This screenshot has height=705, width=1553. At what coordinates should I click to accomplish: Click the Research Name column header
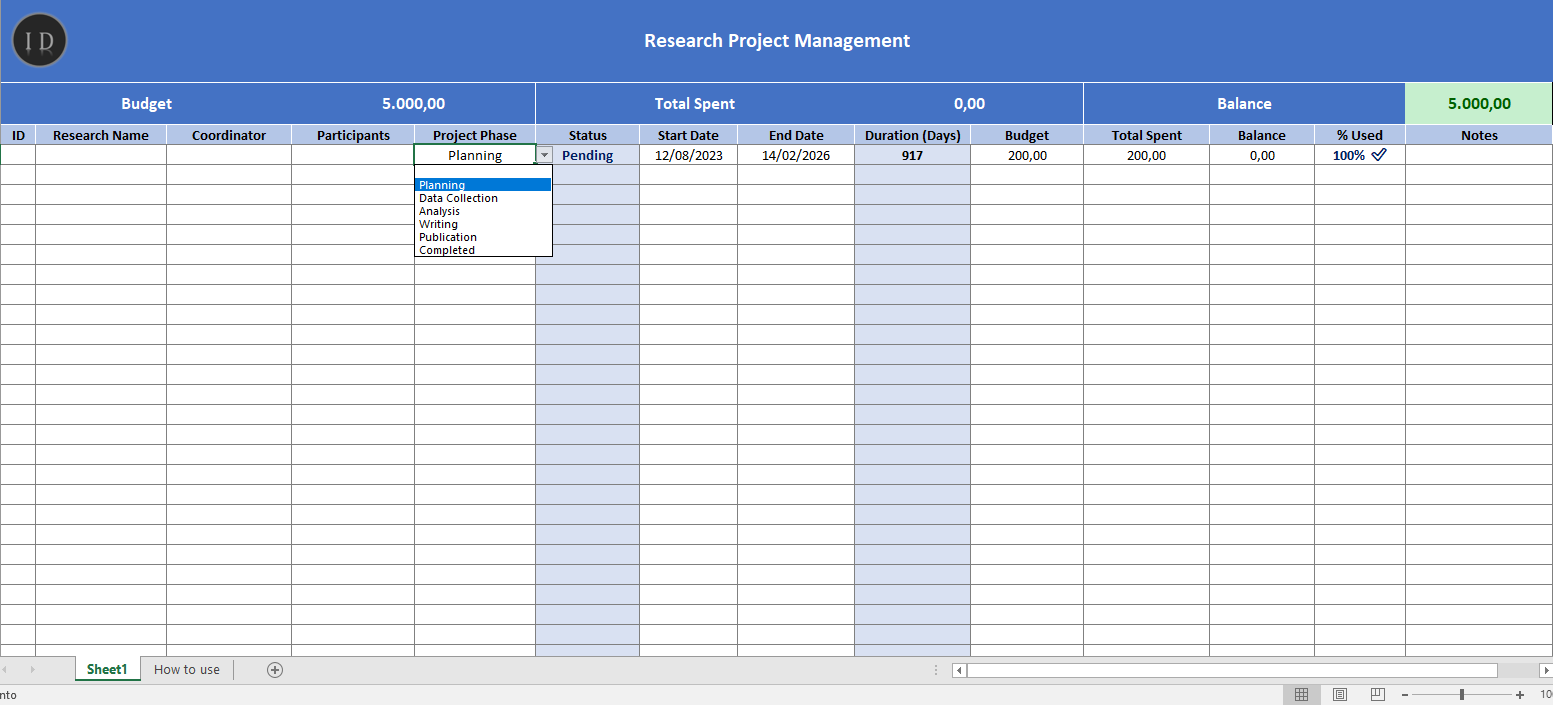point(101,135)
